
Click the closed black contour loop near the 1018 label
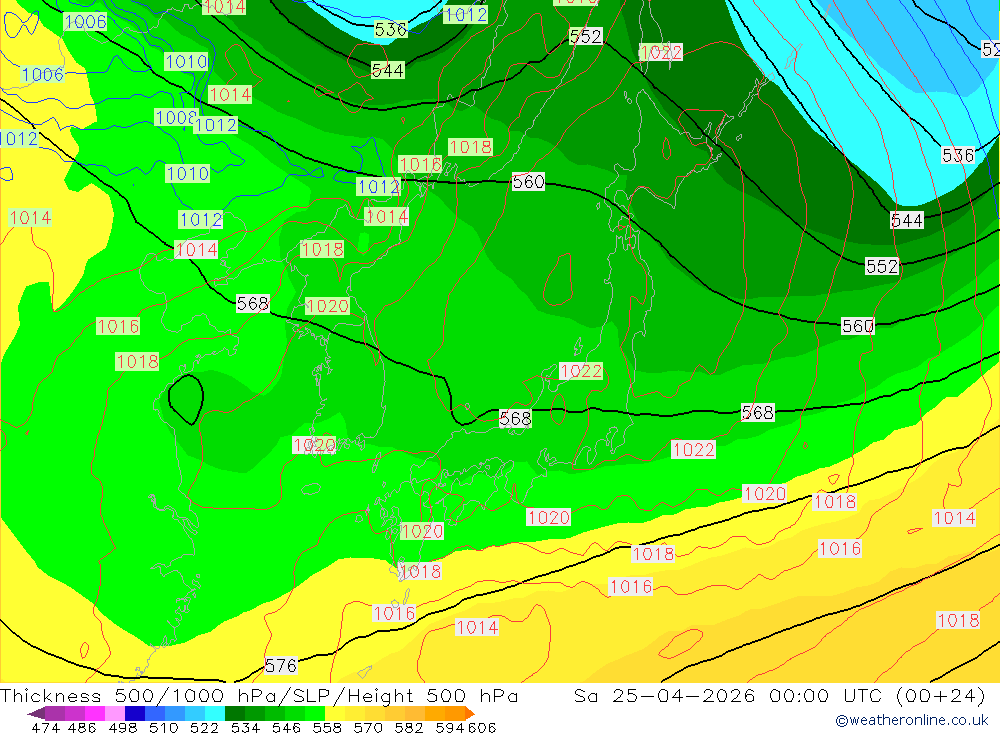coord(186,399)
